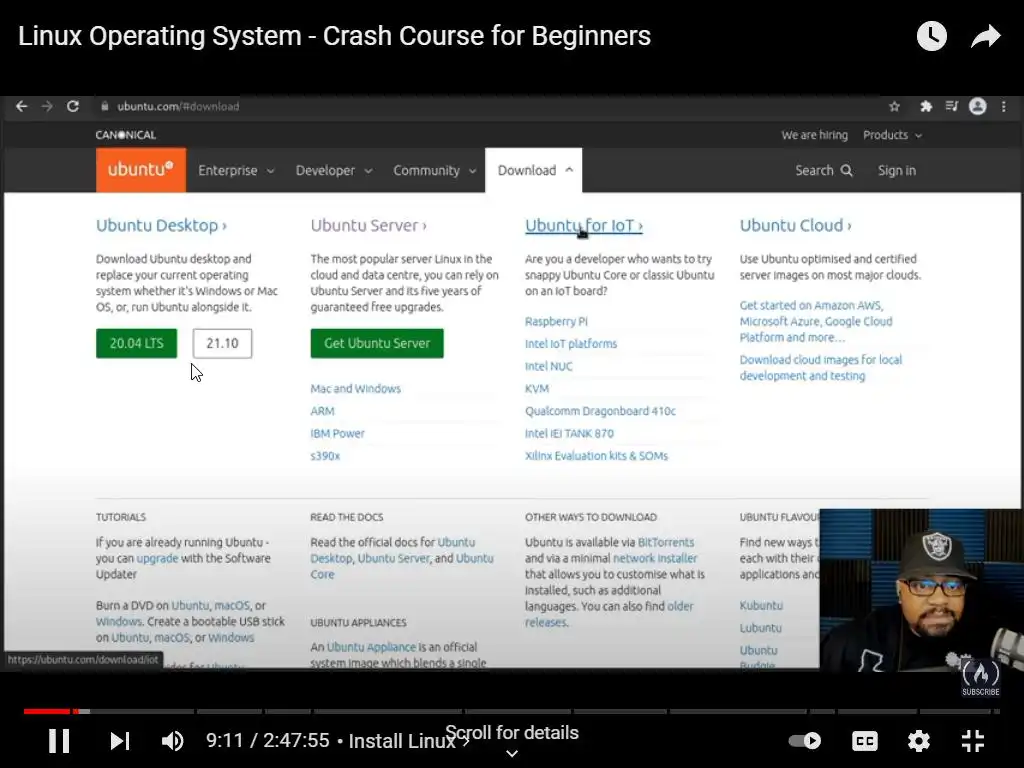Open the ARM server link
Image resolution: width=1024 pixels, height=768 pixels.
(x=322, y=411)
